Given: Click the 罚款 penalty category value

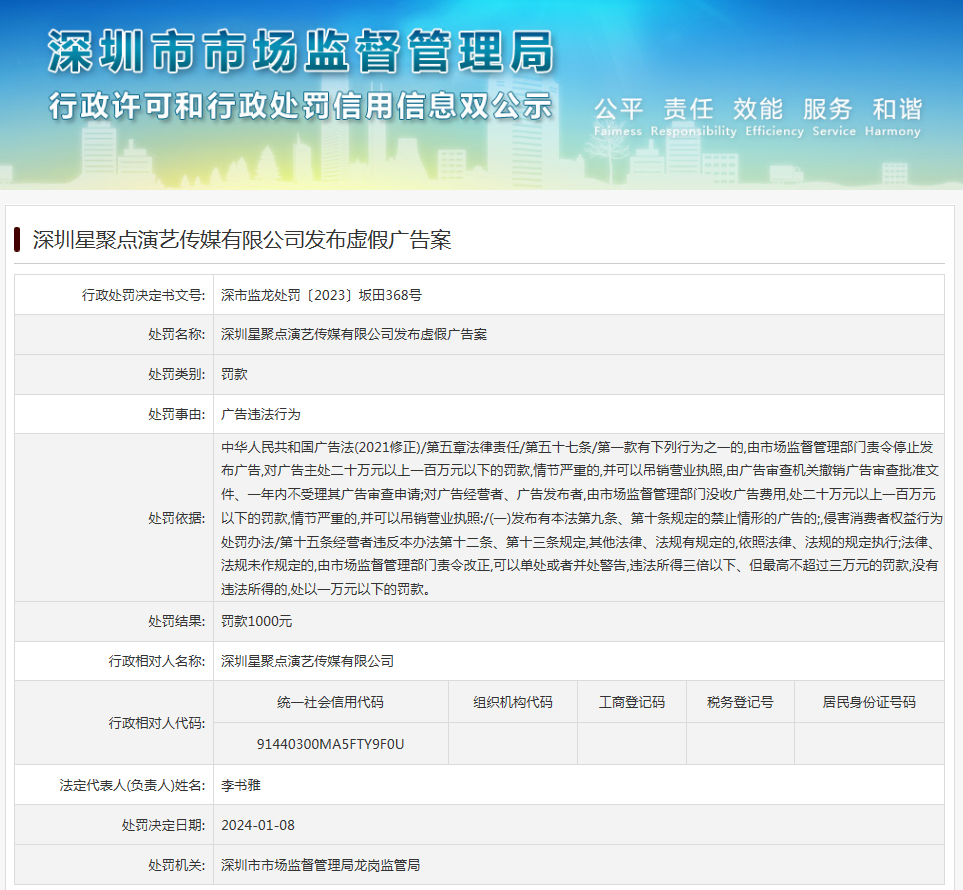Looking at the screenshot, I should click(234, 374).
